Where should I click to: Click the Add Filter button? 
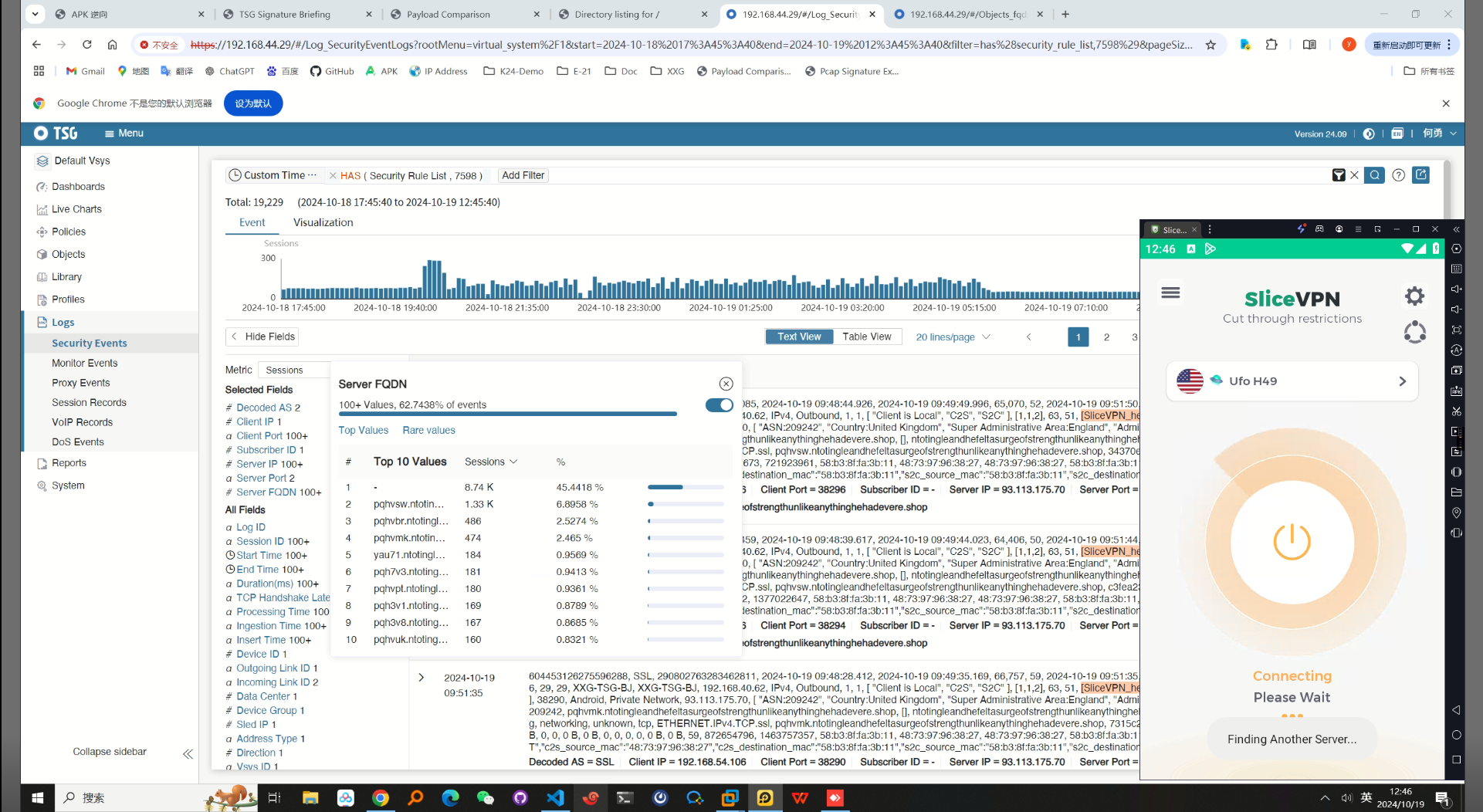pyautogui.click(x=523, y=175)
